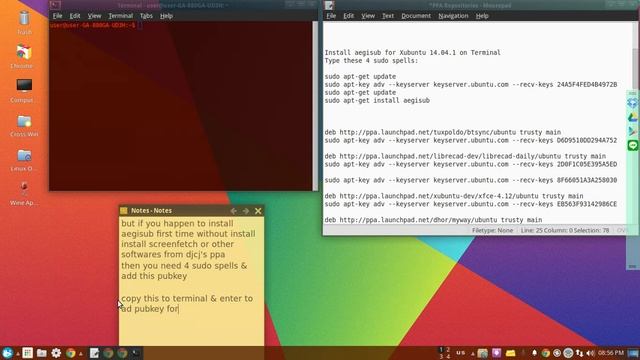Click the xubuntu-dev/xfce-4.12 deb line
This screenshot has height=360, width=640.
coord(454,196)
